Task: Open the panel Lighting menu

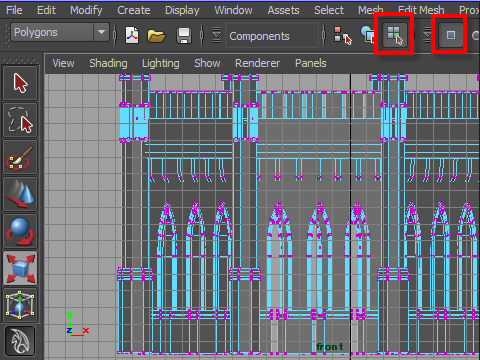Action: pos(161,63)
